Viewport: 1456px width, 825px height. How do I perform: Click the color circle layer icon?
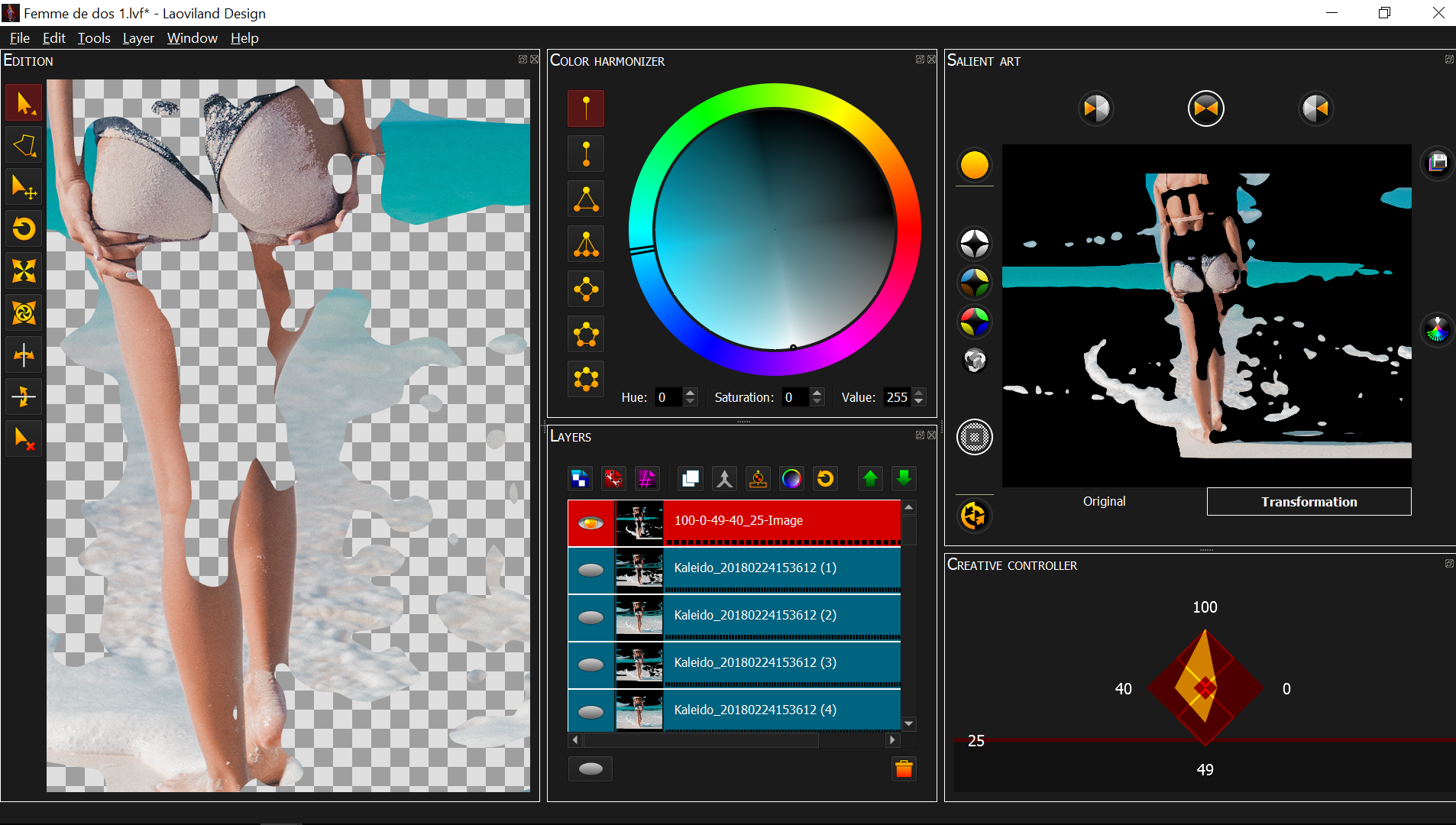tap(791, 479)
